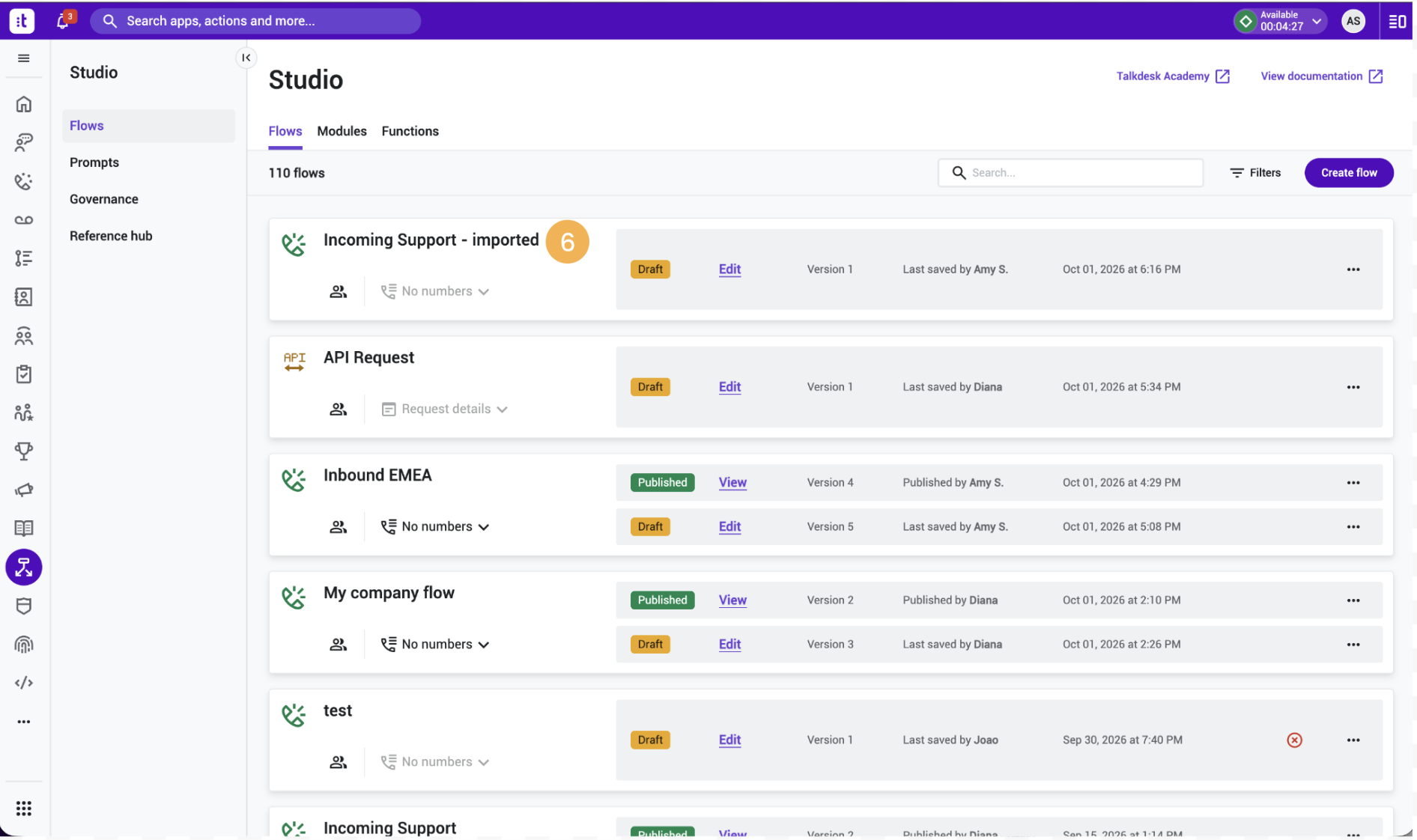Open the Home icon in sidebar
The width and height of the screenshot is (1417, 840).
[24, 104]
